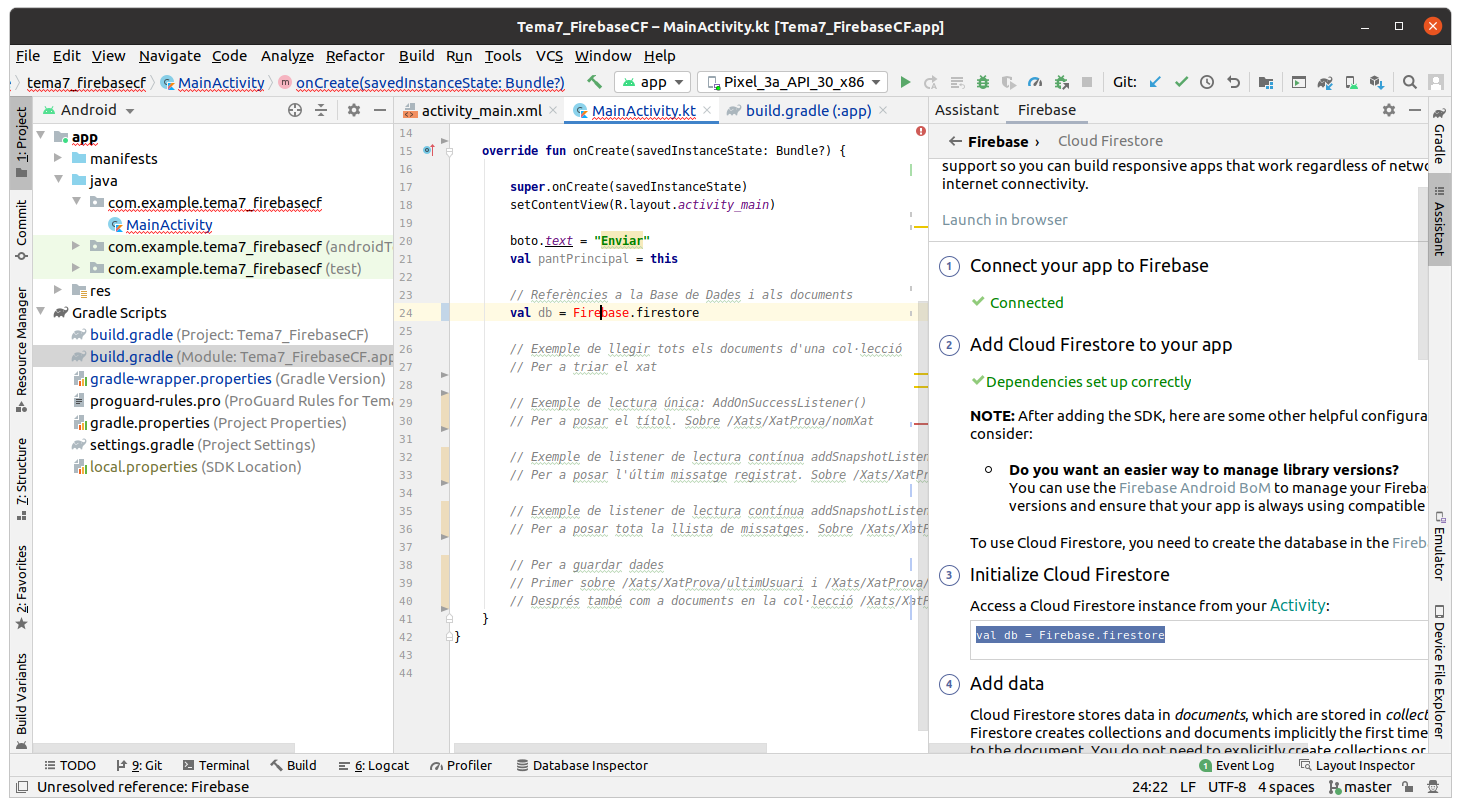Toggle the 1: Project tool window
This screenshot has height=807, width=1461.
point(21,141)
